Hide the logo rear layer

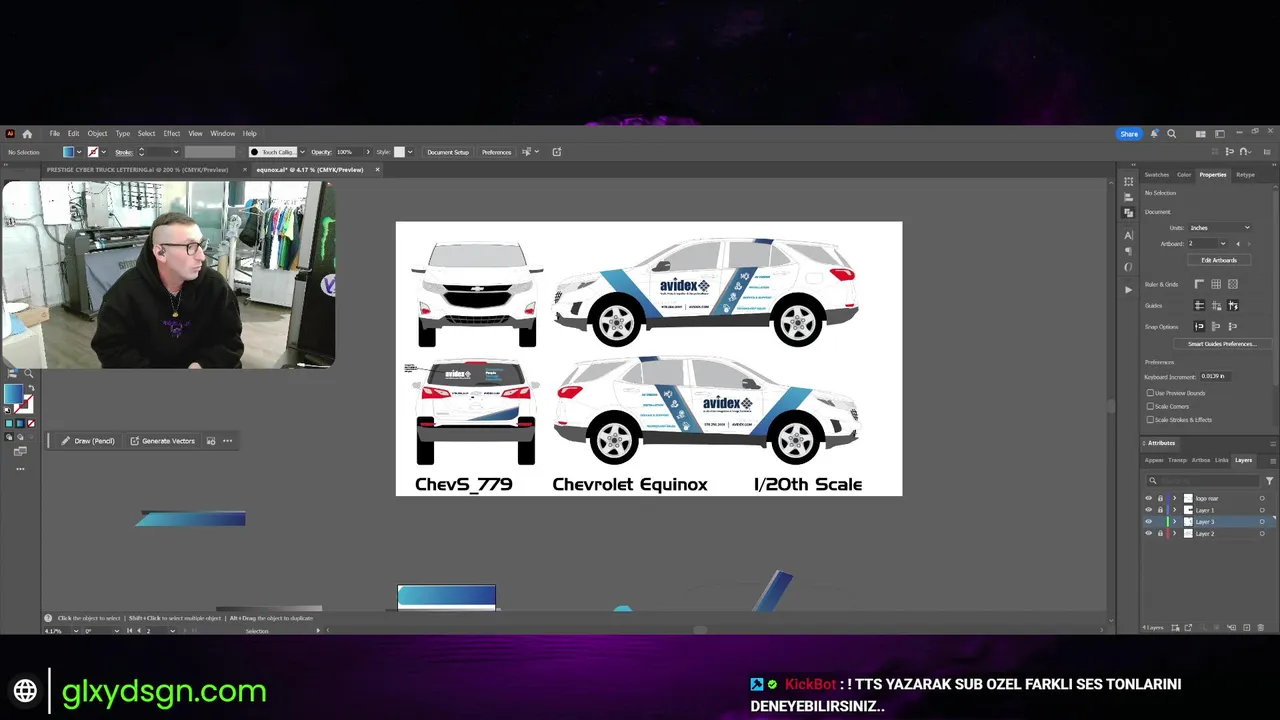coord(1148,498)
